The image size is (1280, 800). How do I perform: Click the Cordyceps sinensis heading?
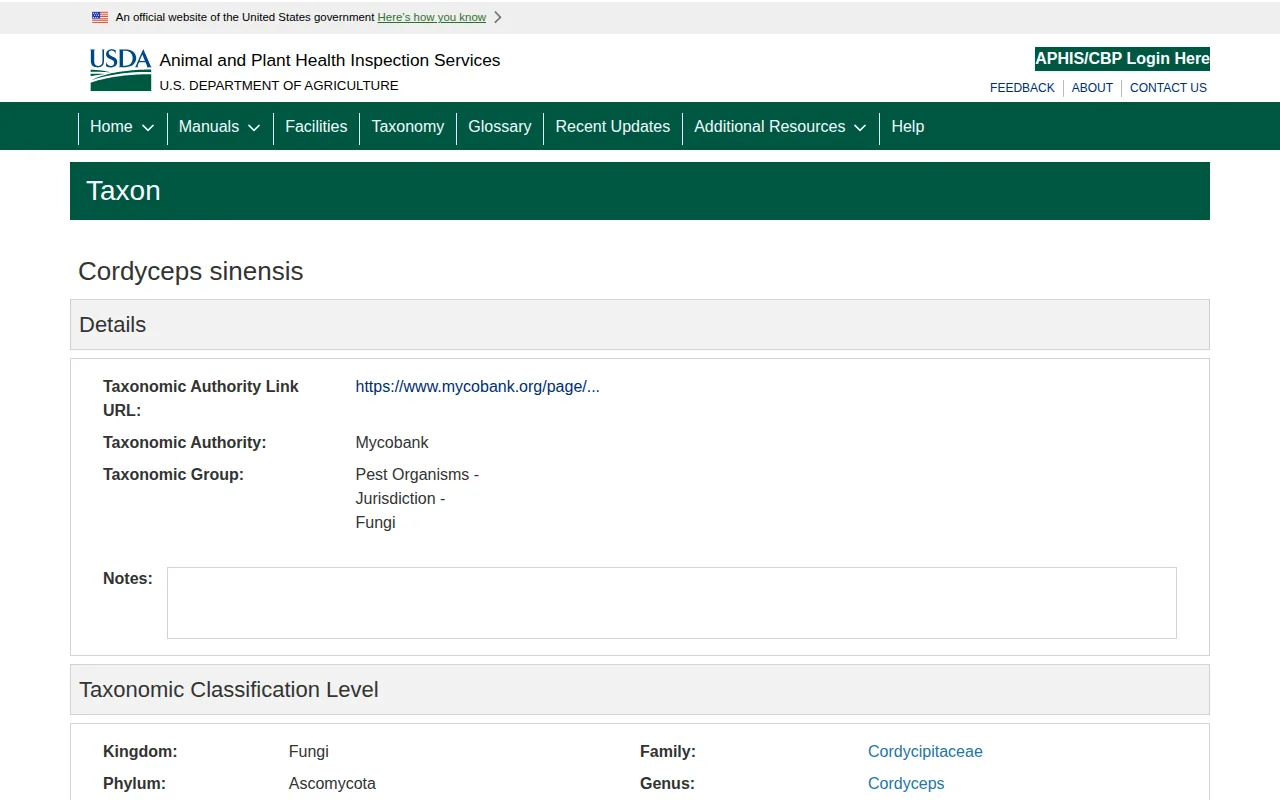pos(191,272)
